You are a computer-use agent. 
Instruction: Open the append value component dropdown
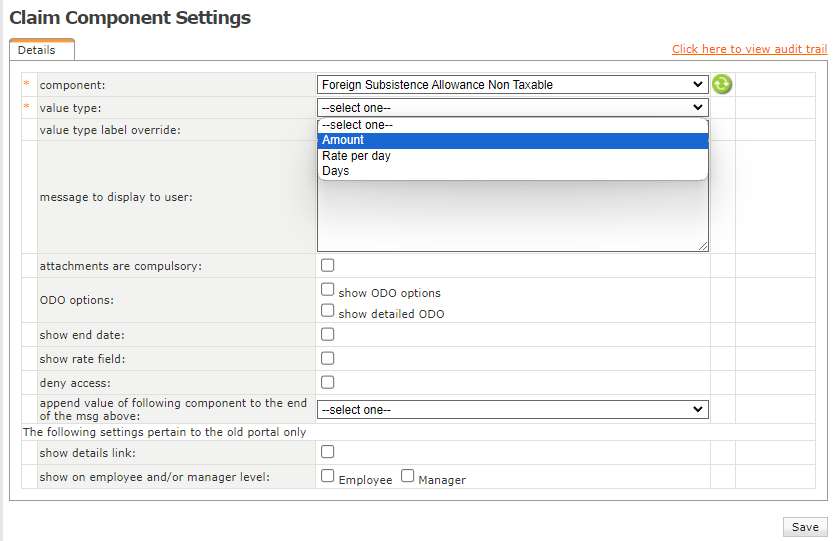tap(512, 410)
